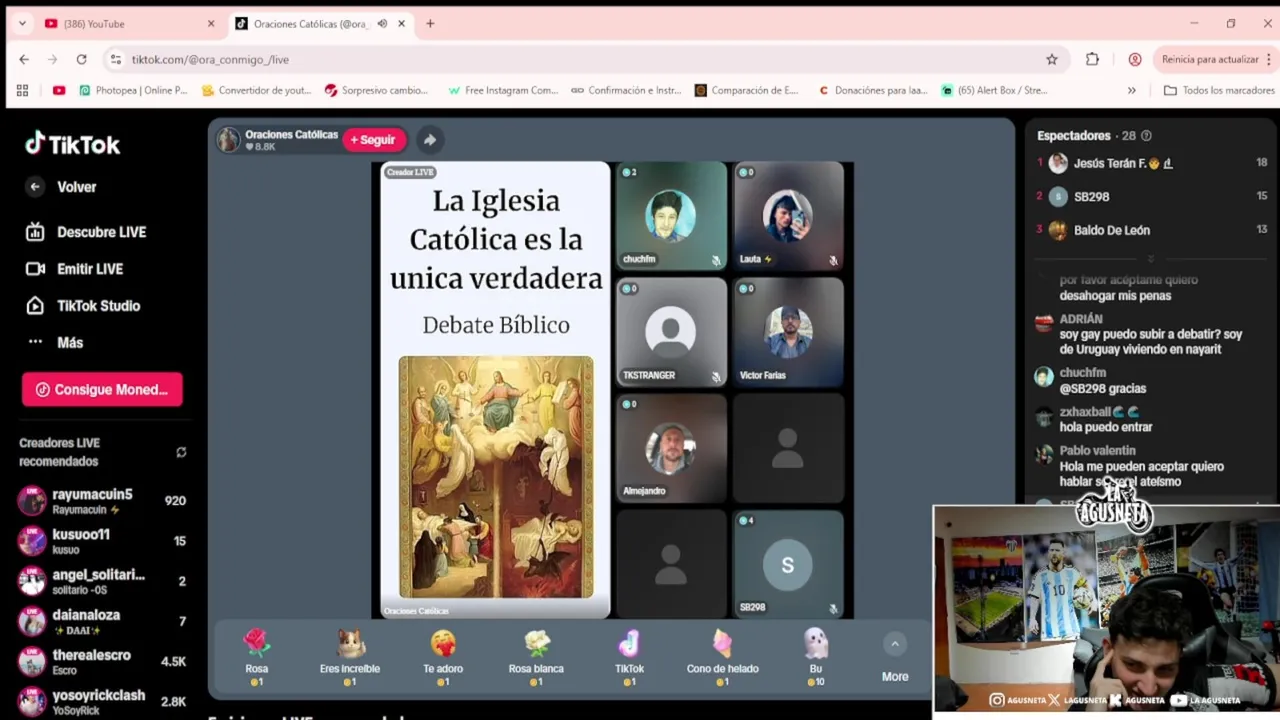Click Pablo valentin chat username

1097,451
